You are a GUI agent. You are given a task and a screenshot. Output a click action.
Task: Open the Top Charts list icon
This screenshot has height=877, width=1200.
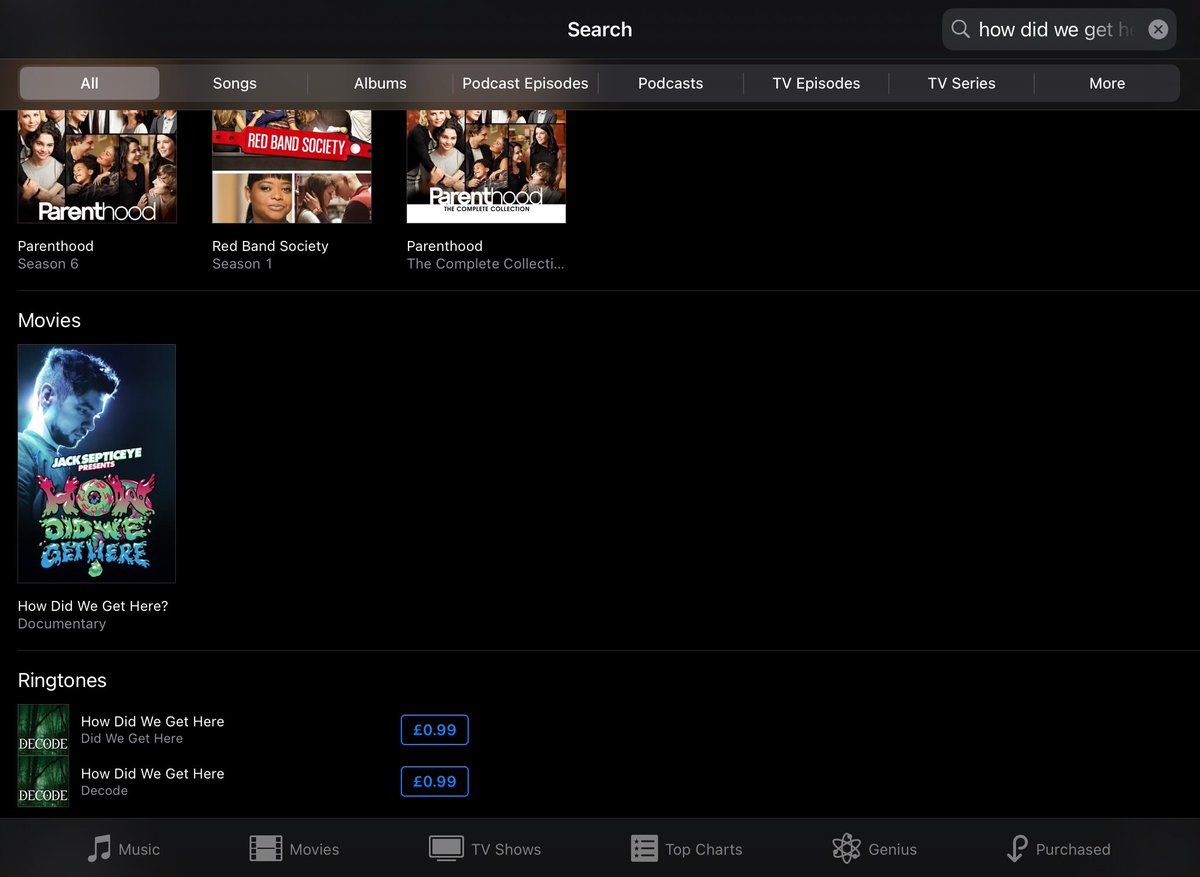[x=644, y=849]
